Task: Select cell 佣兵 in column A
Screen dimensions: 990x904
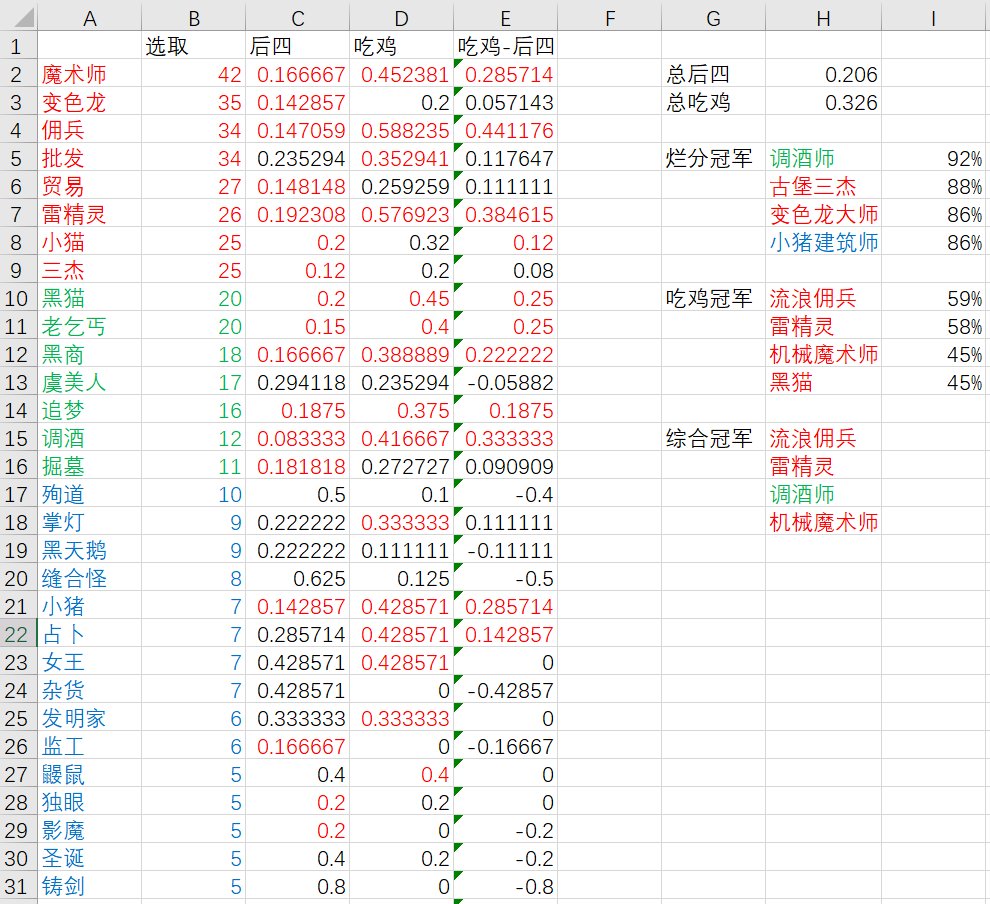Action: pyautogui.click(x=90, y=130)
